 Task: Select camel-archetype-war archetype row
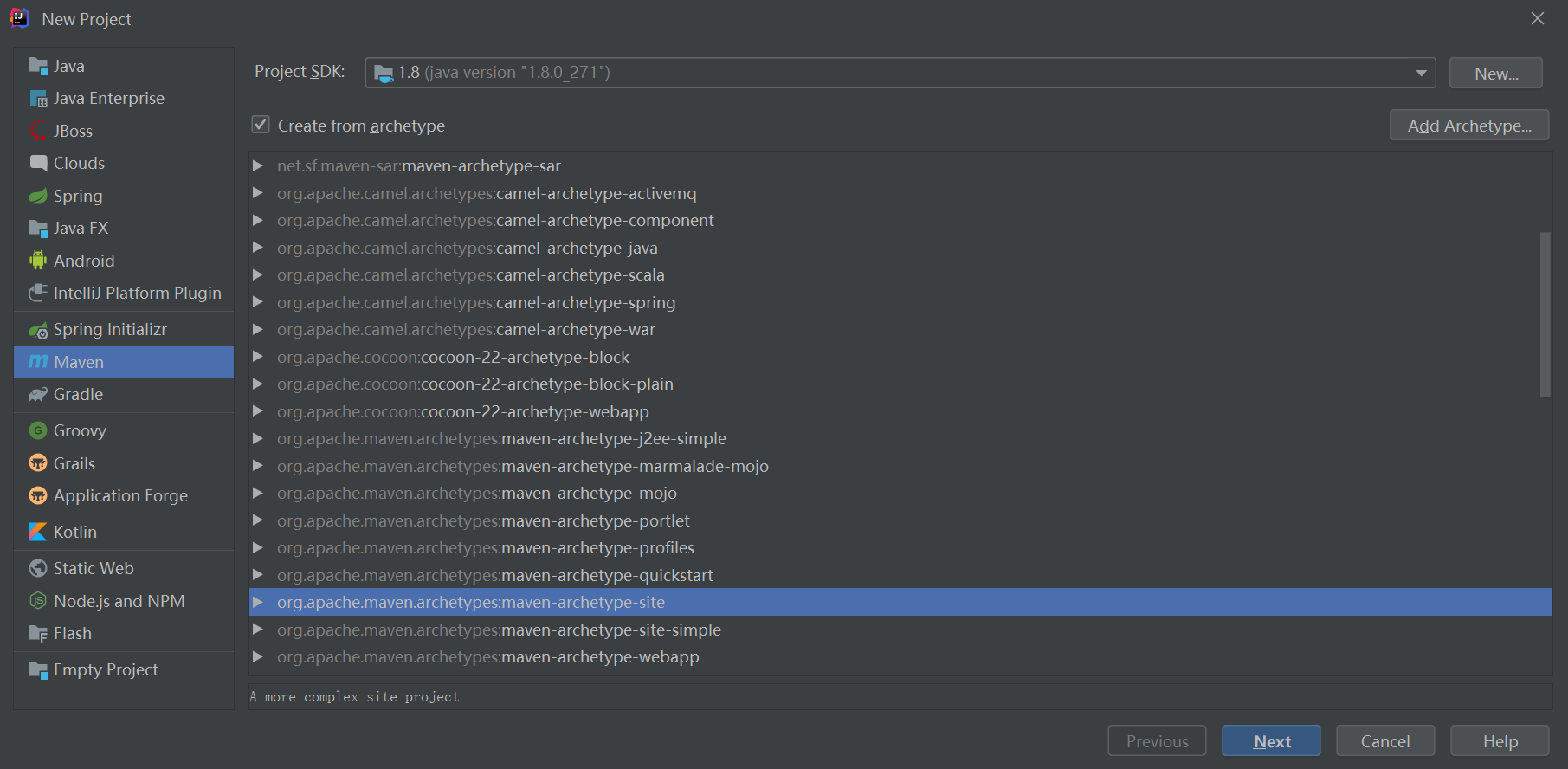900,329
